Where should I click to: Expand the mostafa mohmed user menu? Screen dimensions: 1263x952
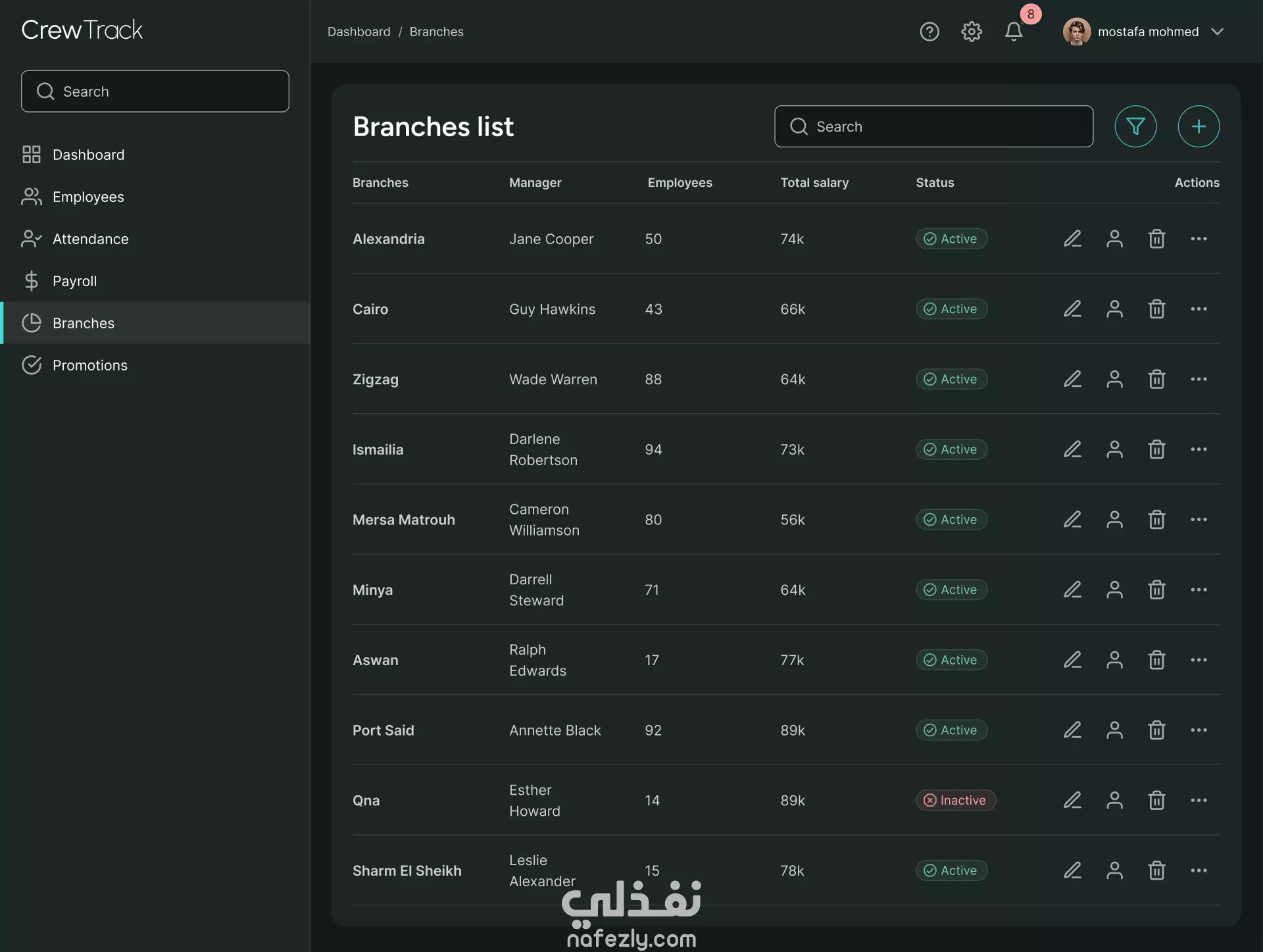[1217, 32]
